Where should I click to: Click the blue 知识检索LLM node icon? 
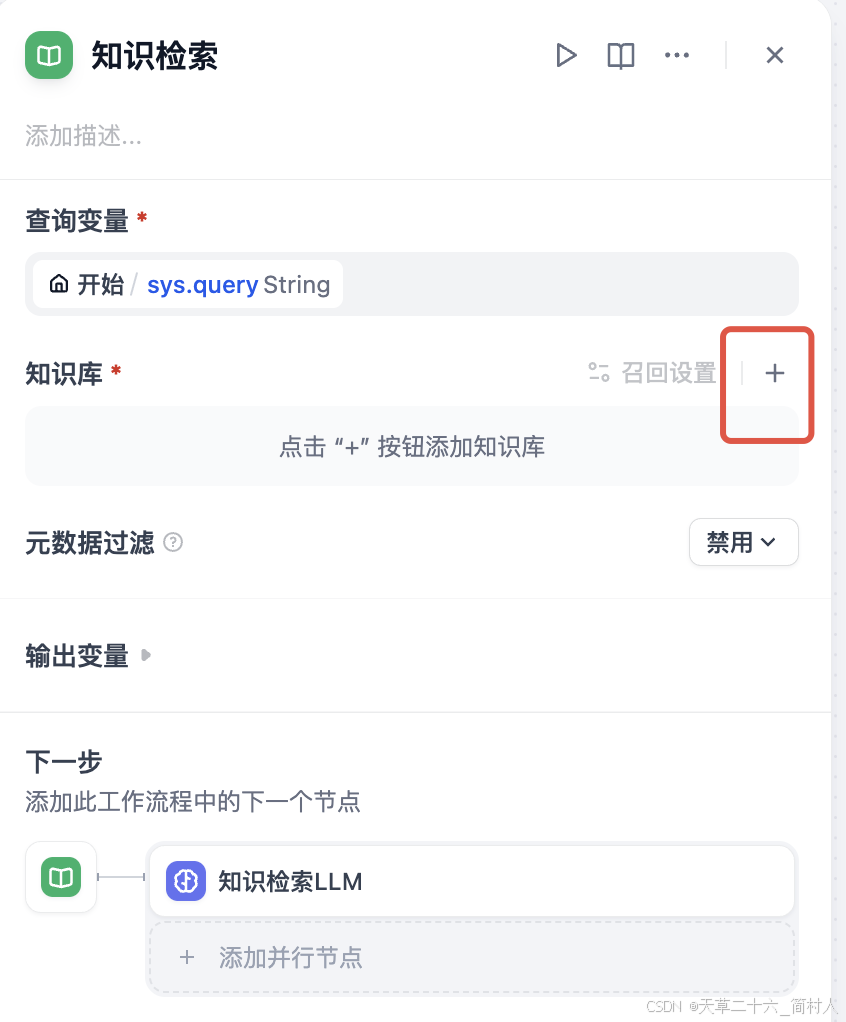tap(185, 881)
